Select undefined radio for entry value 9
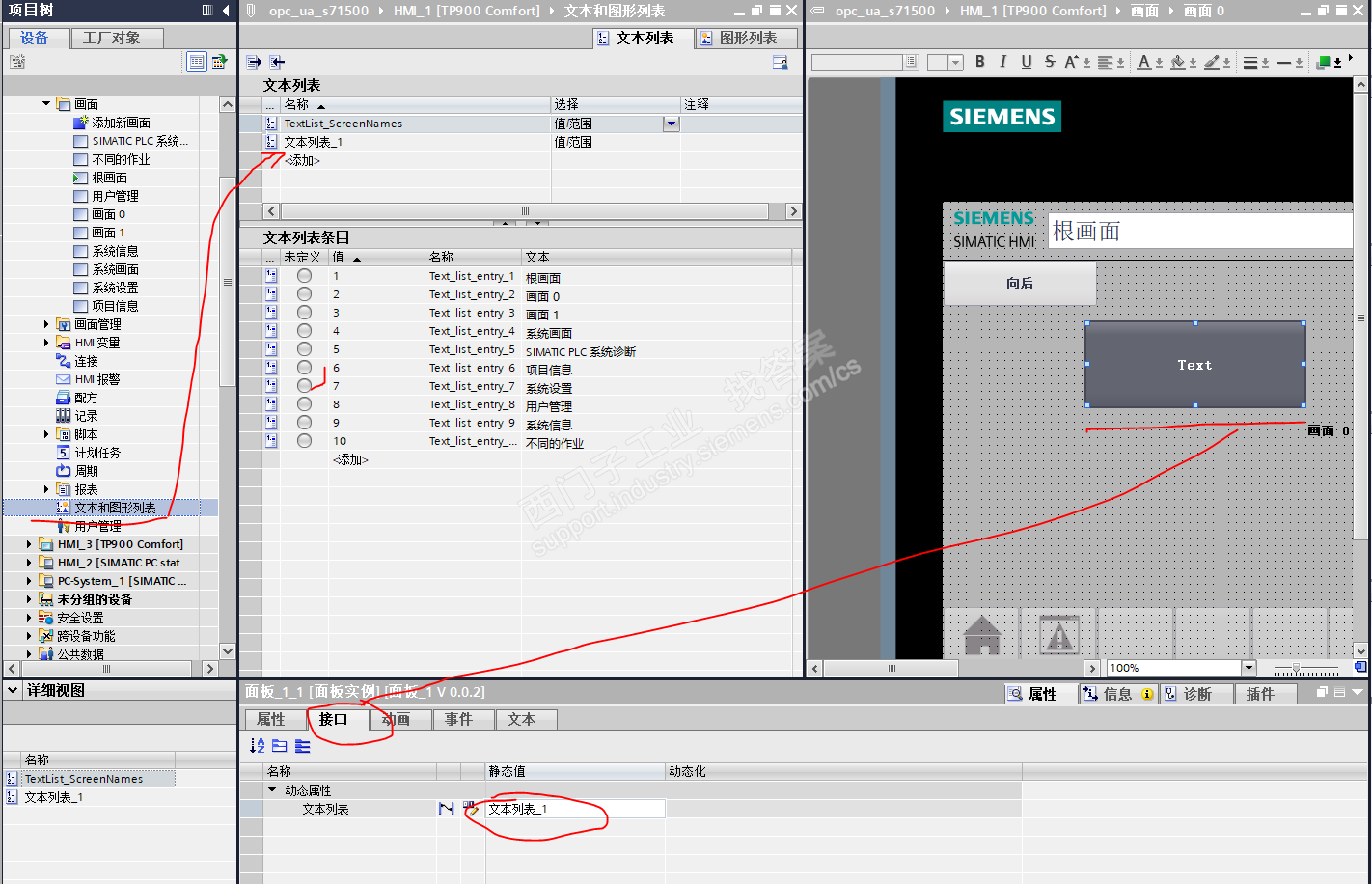Screen dimensions: 1372x884 click(304, 423)
